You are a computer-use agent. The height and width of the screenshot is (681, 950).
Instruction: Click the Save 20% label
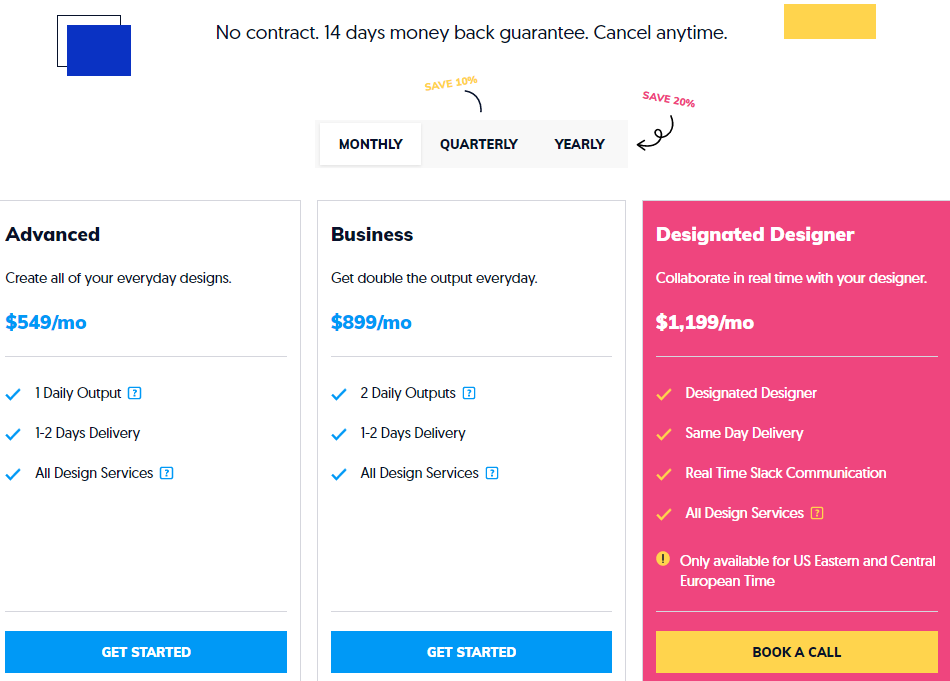[669, 99]
